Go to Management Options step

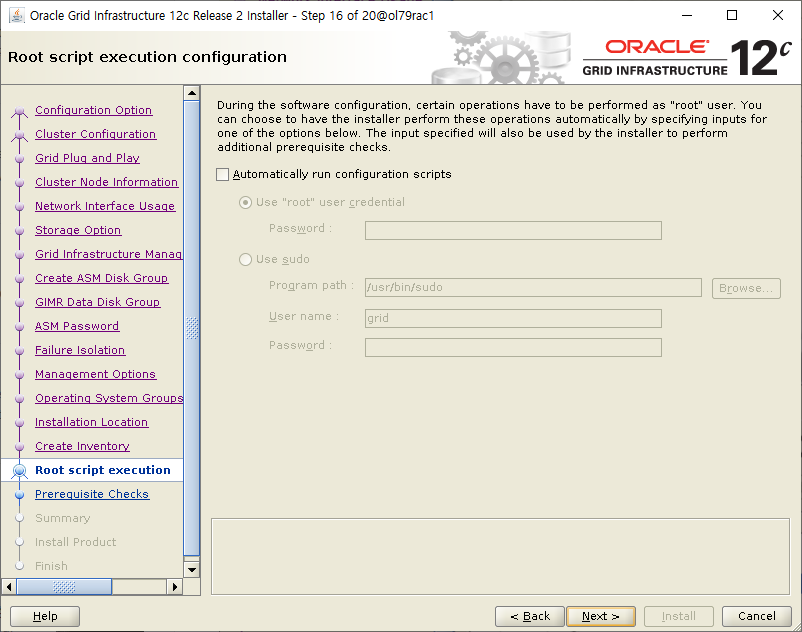(96, 374)
